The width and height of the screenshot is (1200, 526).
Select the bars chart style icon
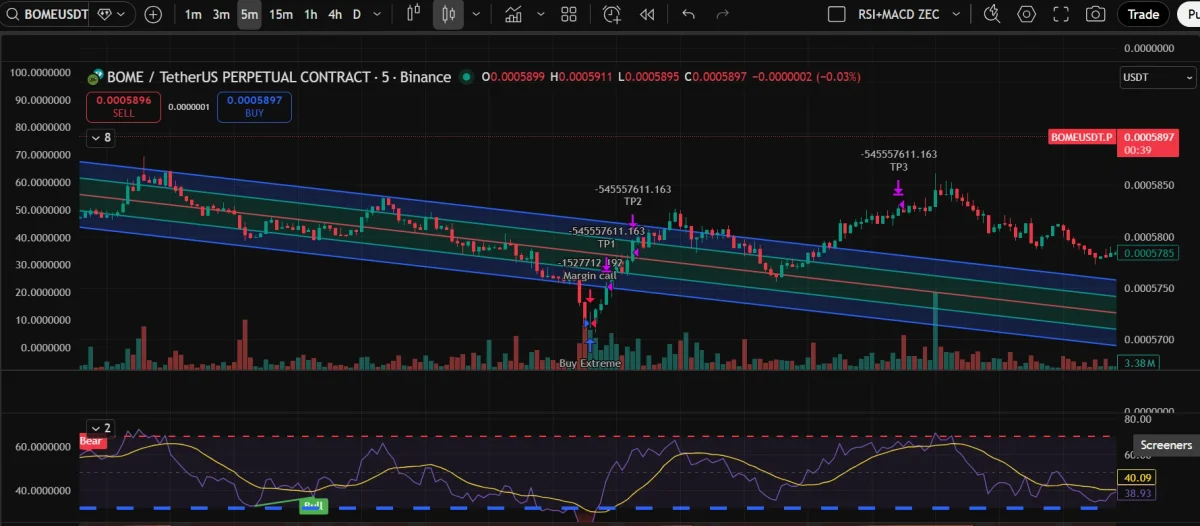point(414,15)
